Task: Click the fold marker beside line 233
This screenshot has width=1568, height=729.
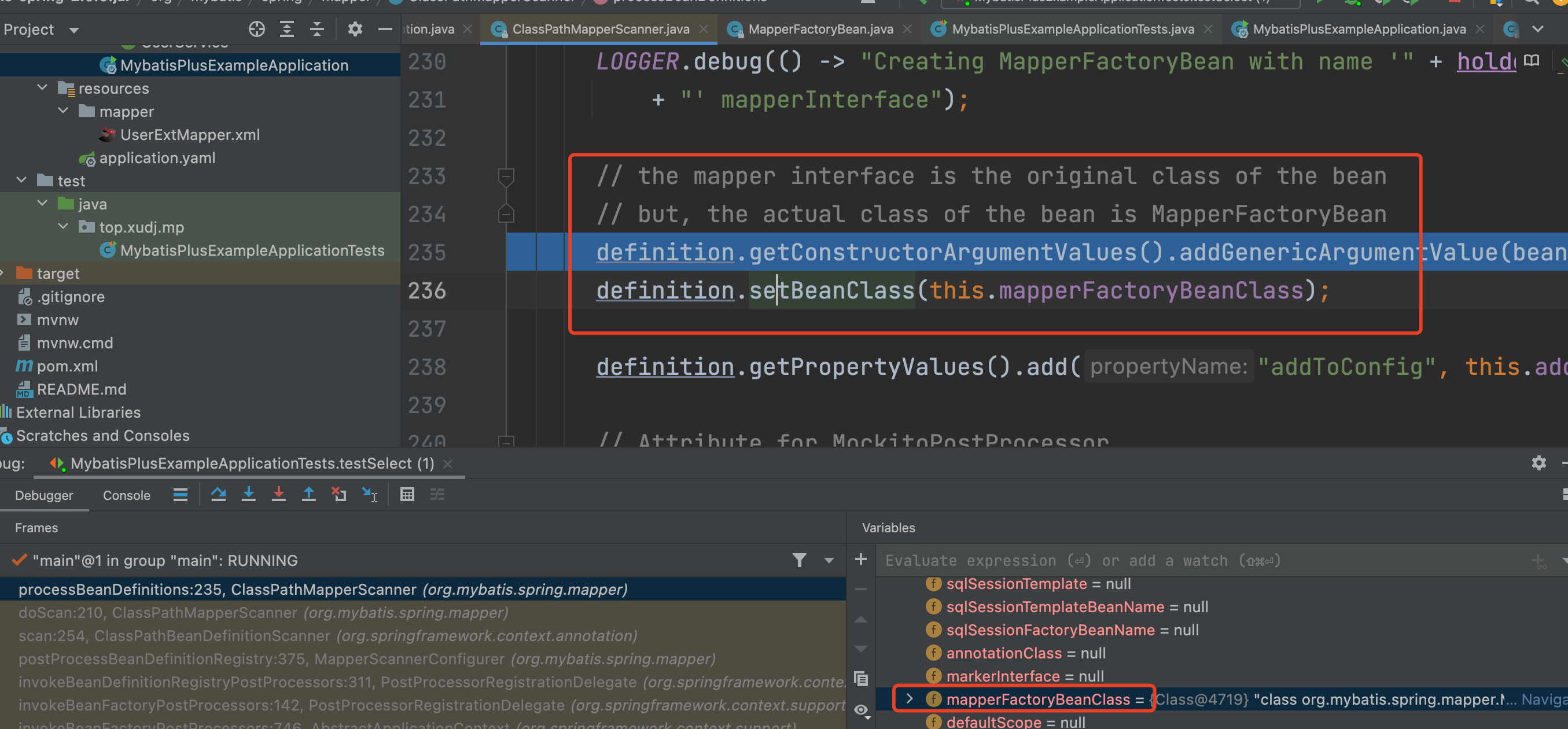Action: (x=506, y=177)
